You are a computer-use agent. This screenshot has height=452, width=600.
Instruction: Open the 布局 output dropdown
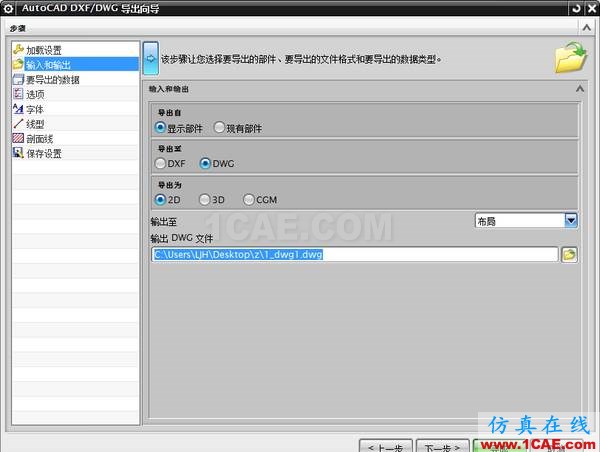tap(571, 220)
